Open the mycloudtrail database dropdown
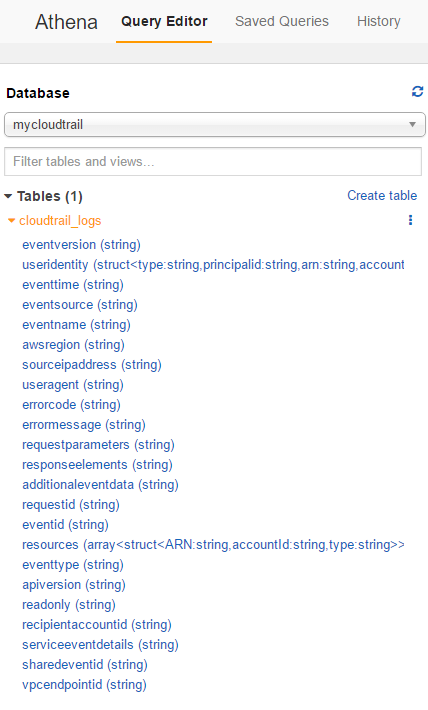 pyautogui.click(x=215, y=125)
